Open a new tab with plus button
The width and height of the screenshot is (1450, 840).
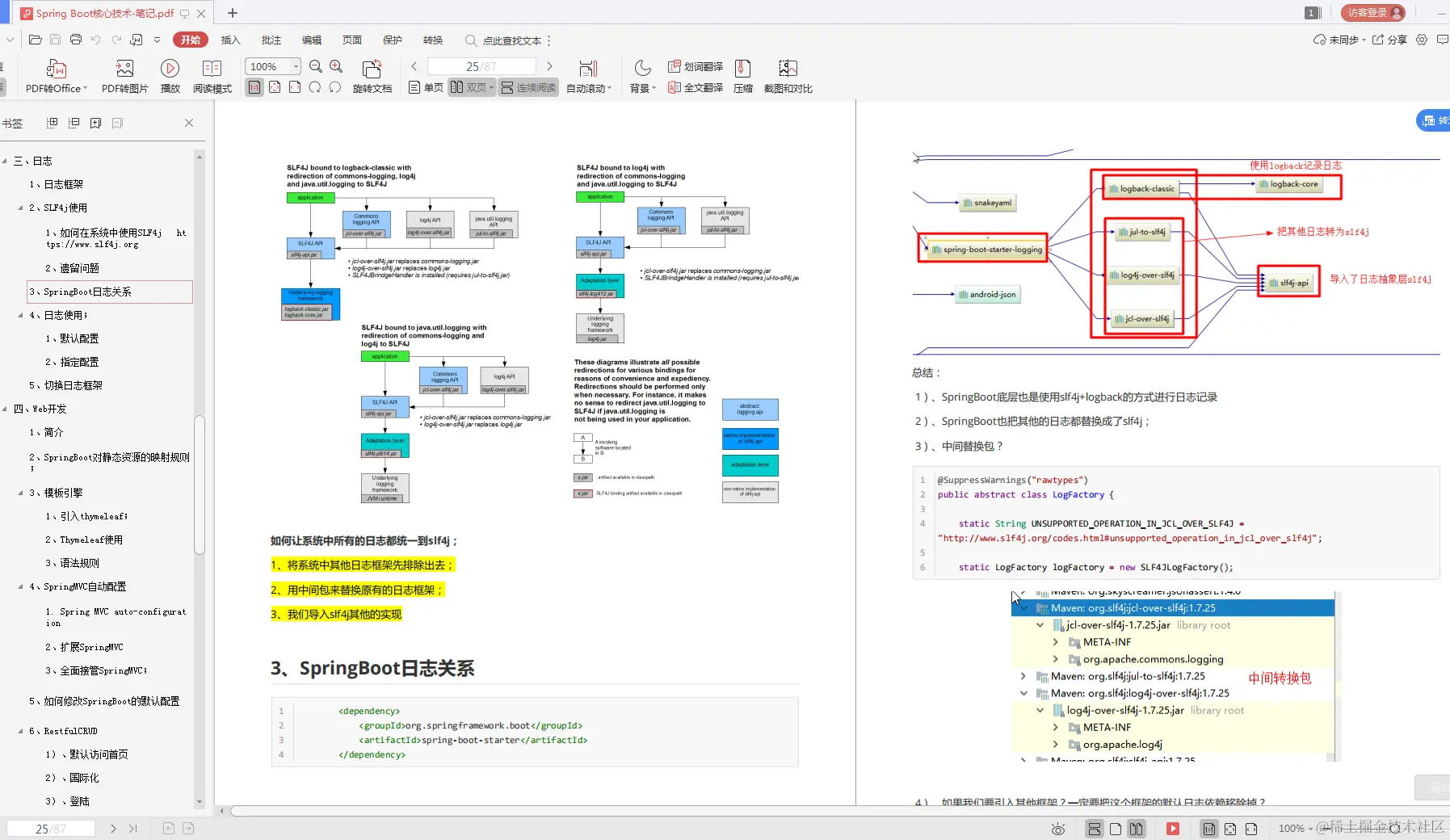click(x=233, y=13)
